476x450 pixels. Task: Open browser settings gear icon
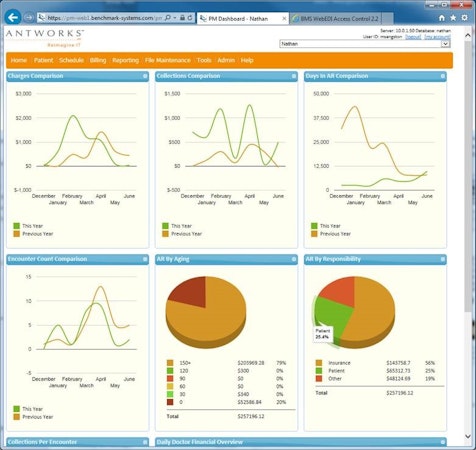[464, 18]
